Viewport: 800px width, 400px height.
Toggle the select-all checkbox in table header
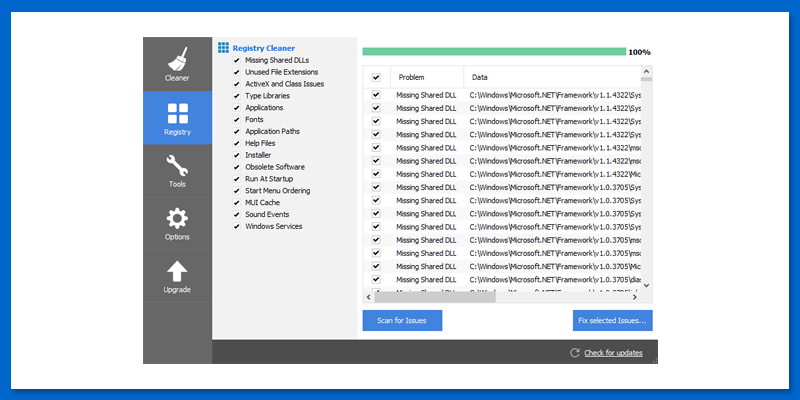pyautogui.click(x=376, y=77)
